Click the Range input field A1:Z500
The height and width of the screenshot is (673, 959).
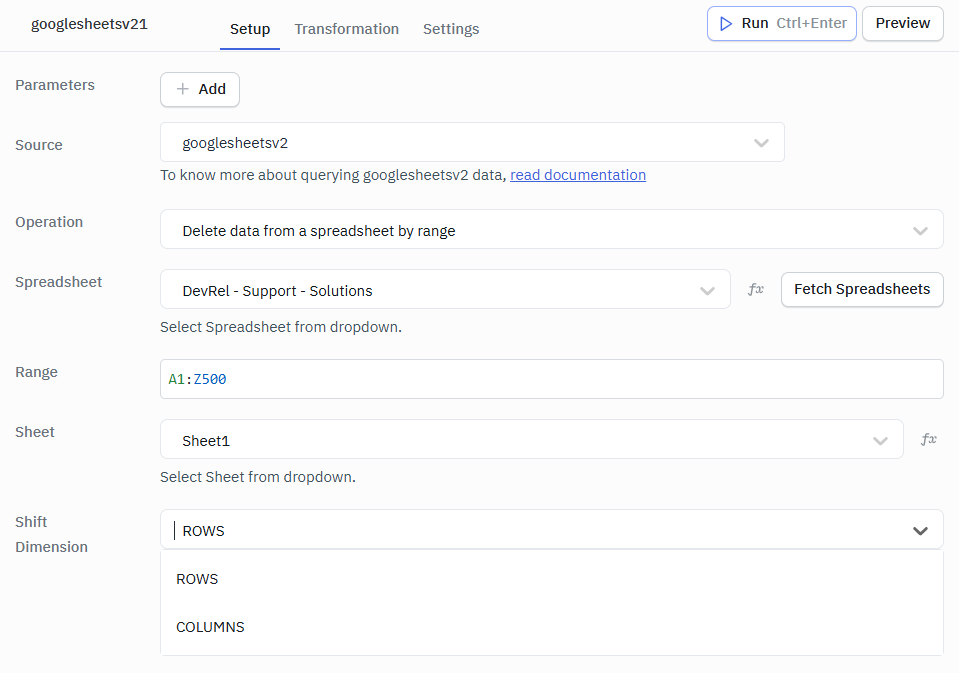551,379
